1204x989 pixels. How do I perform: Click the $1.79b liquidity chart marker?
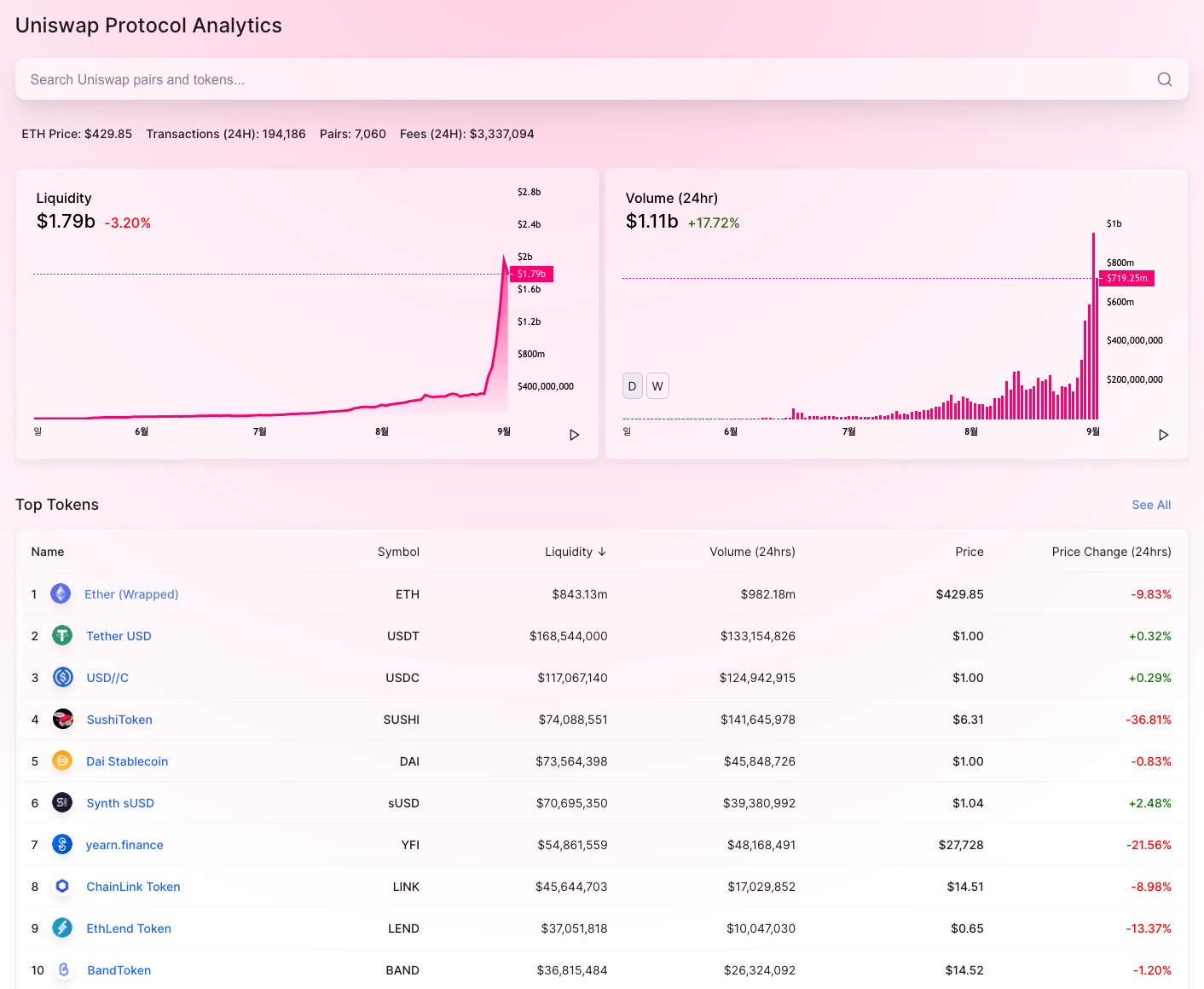pos(532,274)
